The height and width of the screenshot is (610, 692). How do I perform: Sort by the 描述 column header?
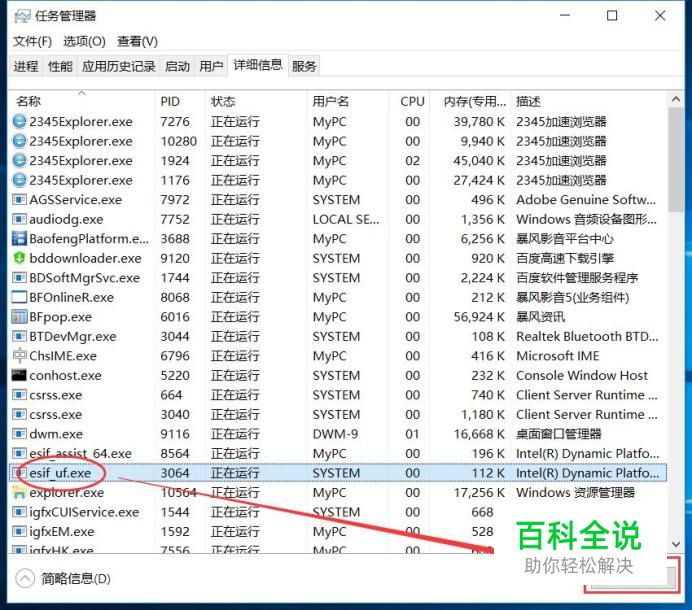589,101
